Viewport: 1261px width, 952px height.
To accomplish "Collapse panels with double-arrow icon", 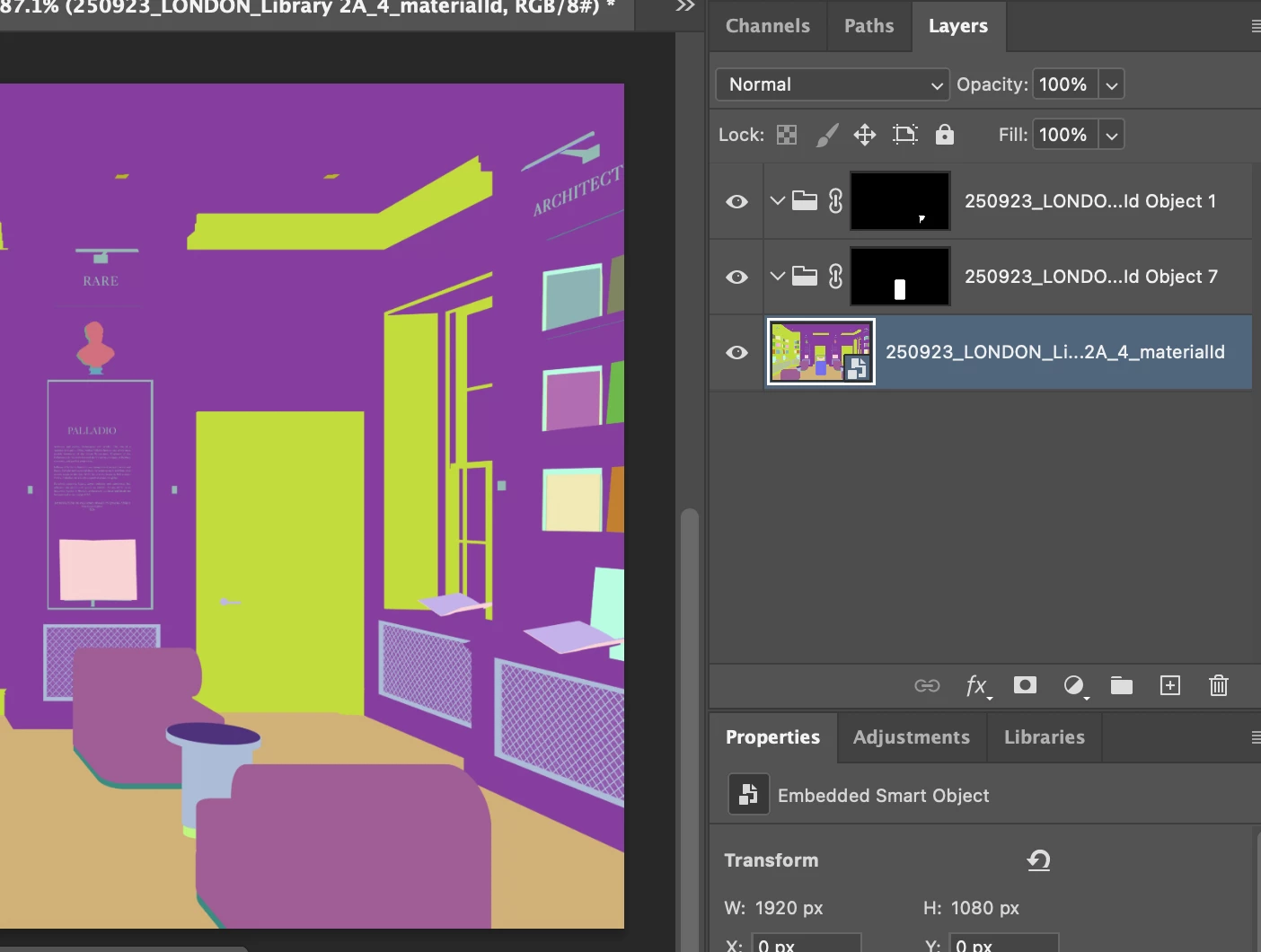I will [x=685, y=6].
